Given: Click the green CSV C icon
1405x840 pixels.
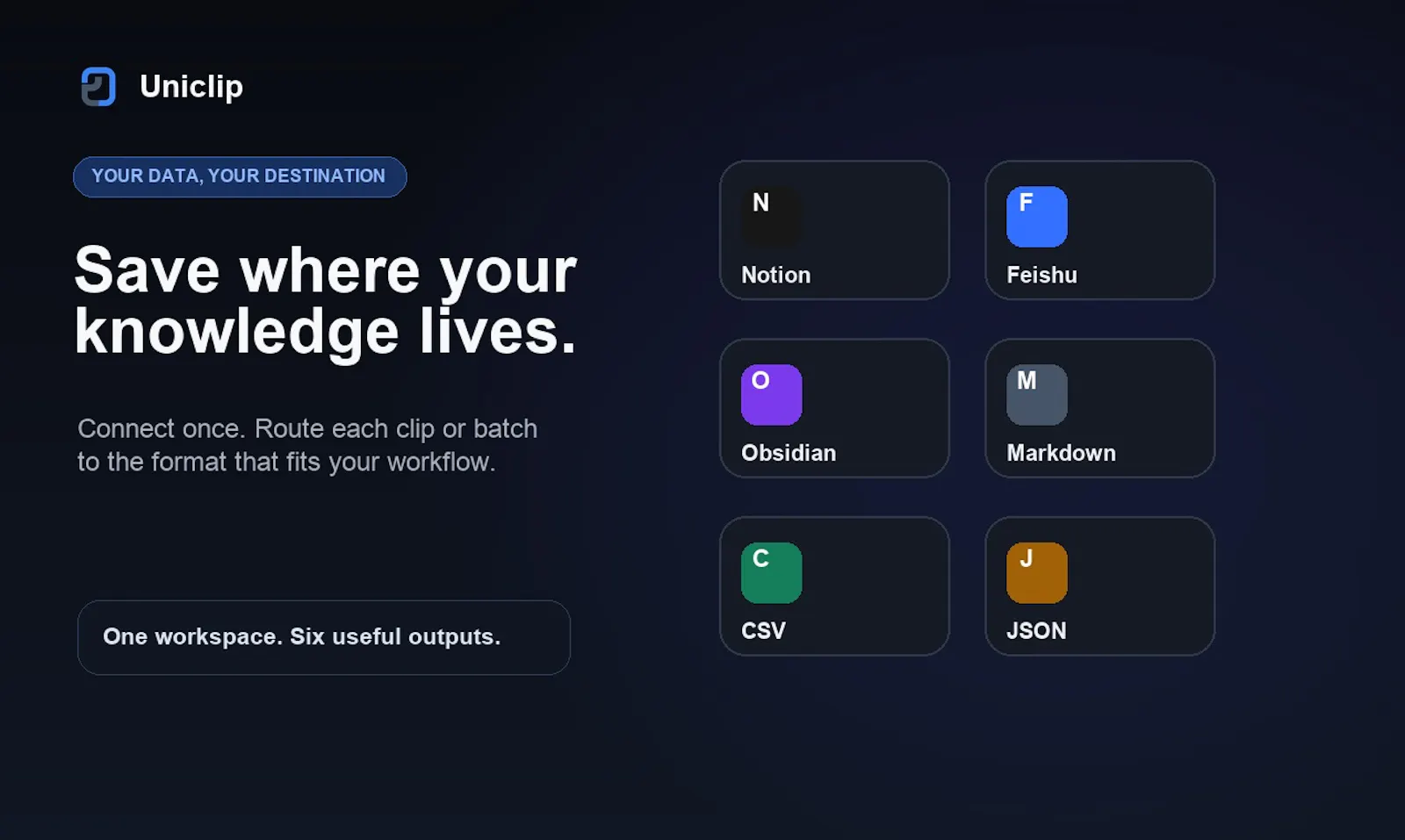Looking at the screenshot, I should pyautogui.click(x=771, y=573).
